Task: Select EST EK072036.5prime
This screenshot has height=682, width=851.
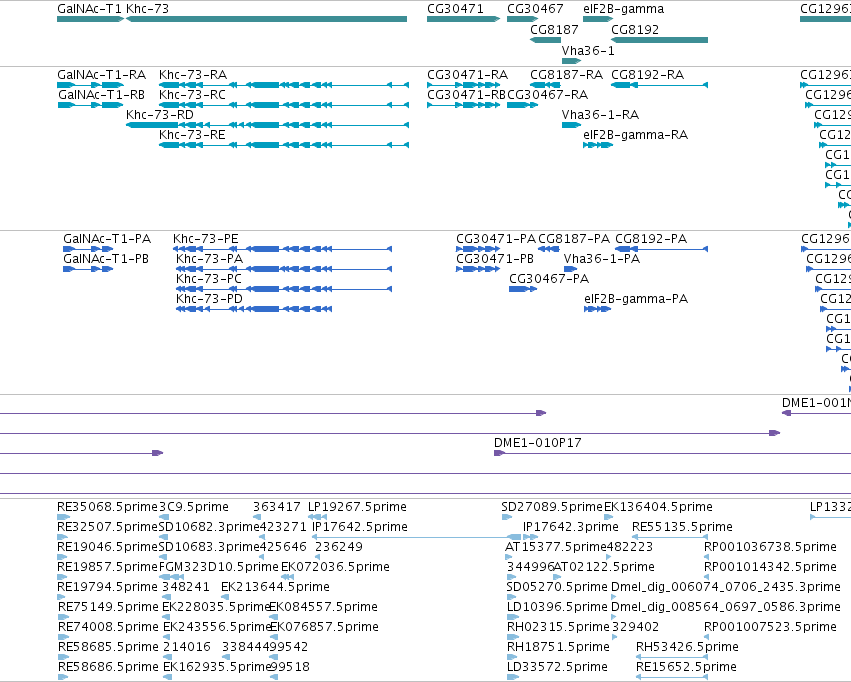Action: 288,577
